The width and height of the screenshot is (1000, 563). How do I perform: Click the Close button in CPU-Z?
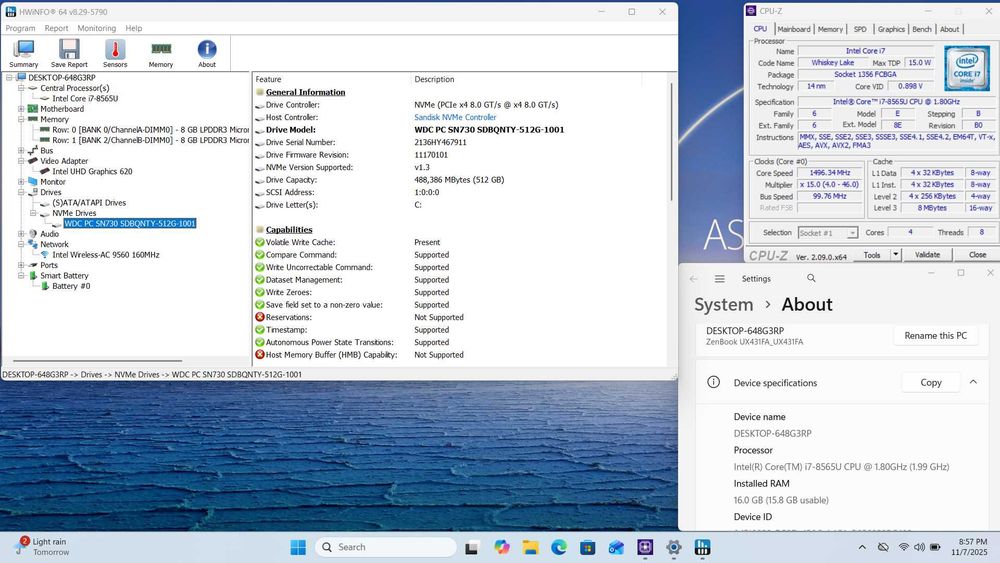click(x=977, y=254)
